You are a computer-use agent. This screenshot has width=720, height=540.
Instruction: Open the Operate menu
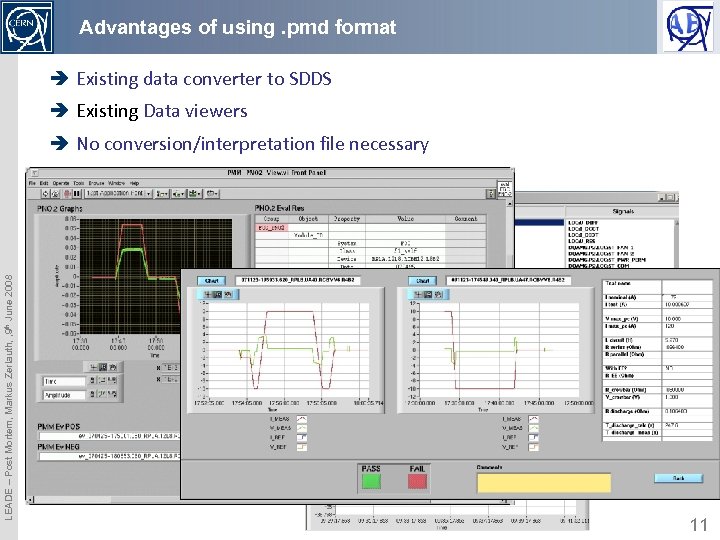[61, 183]
